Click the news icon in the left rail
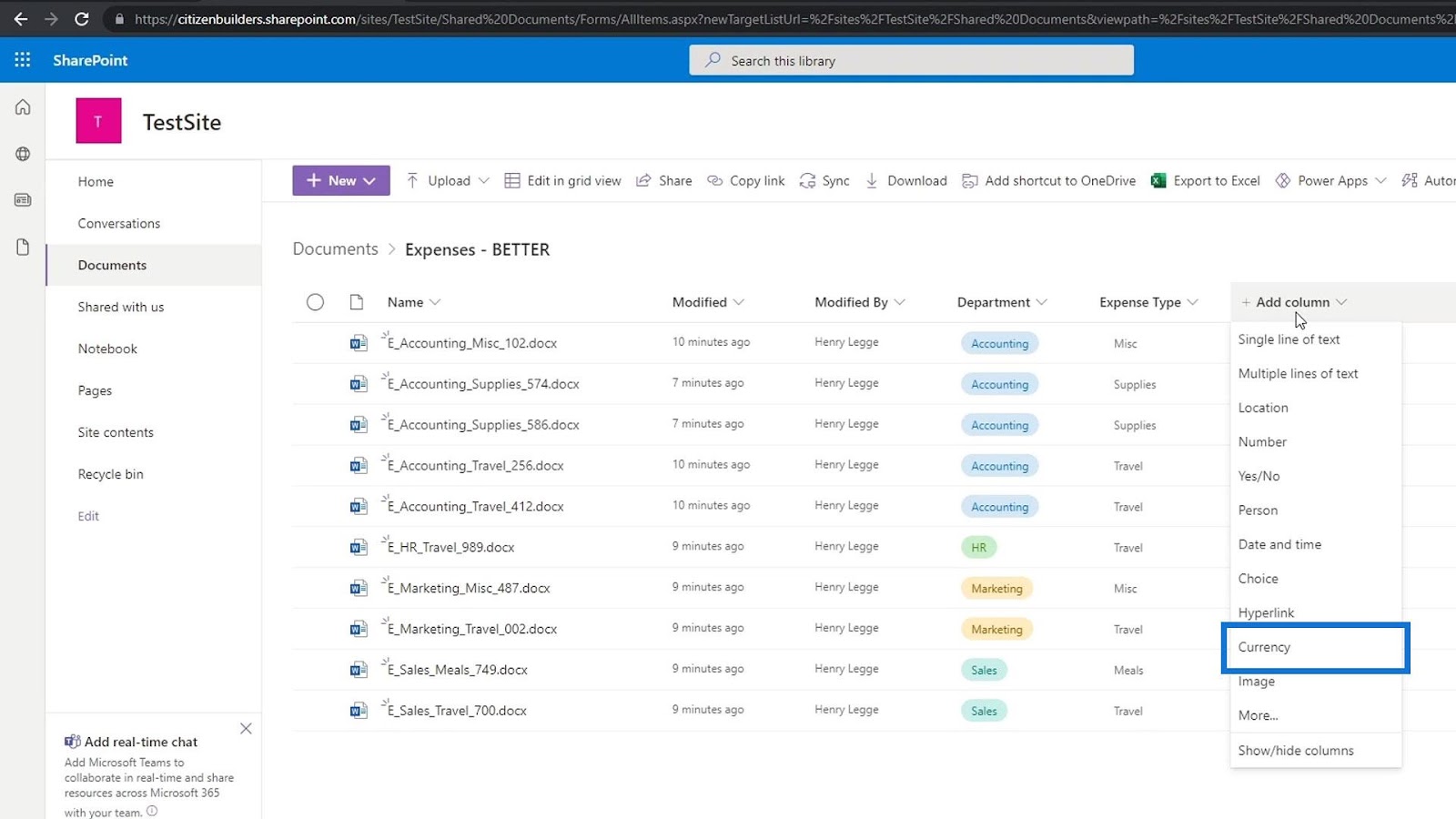The height and width of the screenshot is (819, 1456). coord(23,200)
